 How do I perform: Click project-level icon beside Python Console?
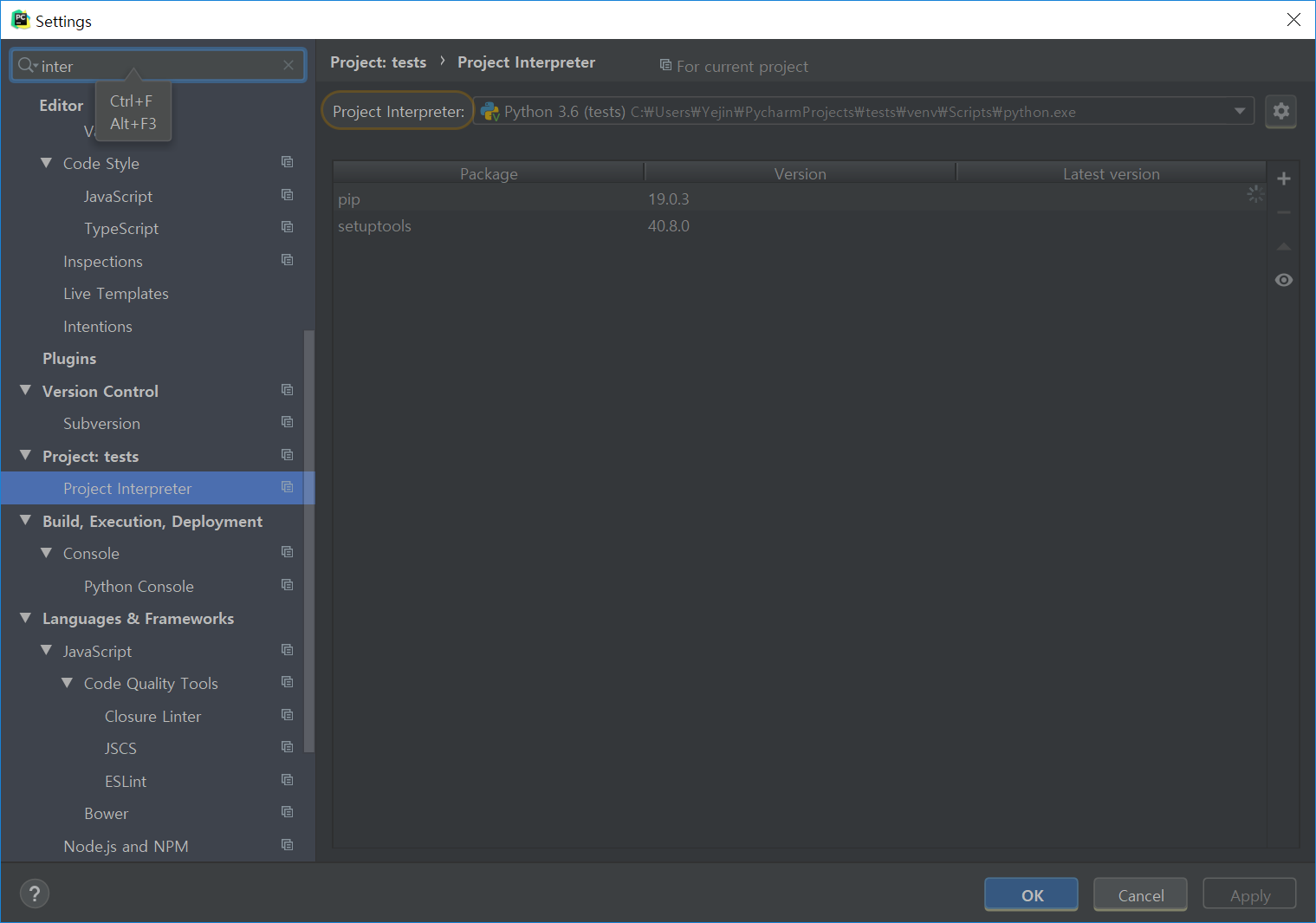pos(288,585)
